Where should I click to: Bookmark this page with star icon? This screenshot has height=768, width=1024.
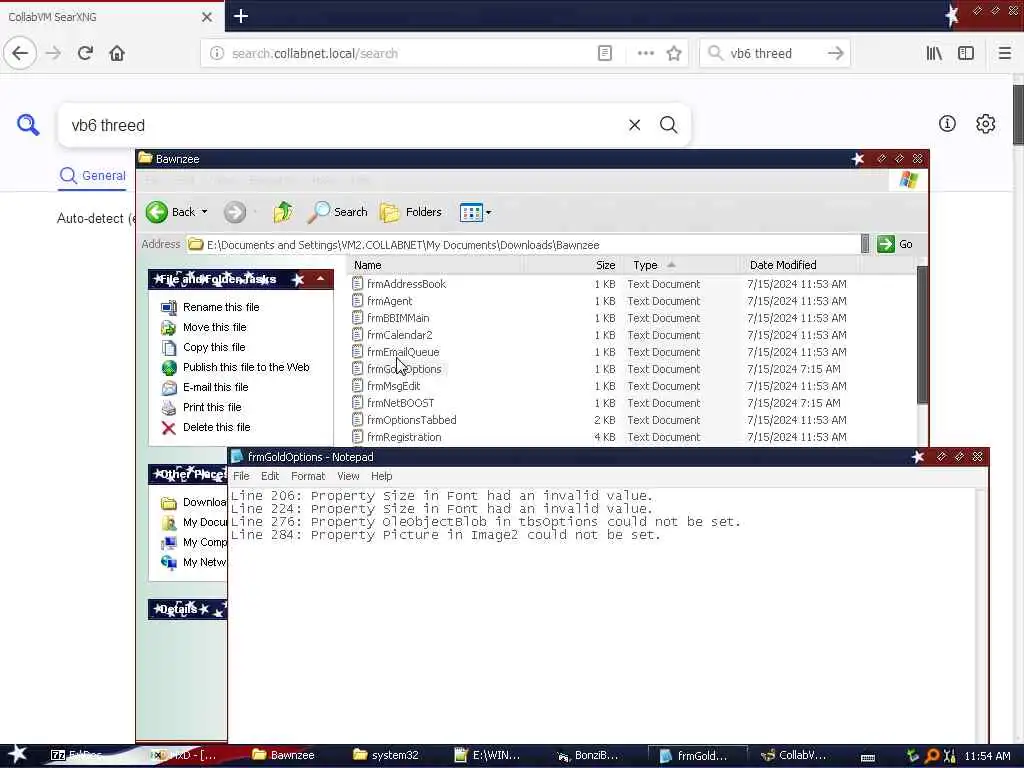674,53
